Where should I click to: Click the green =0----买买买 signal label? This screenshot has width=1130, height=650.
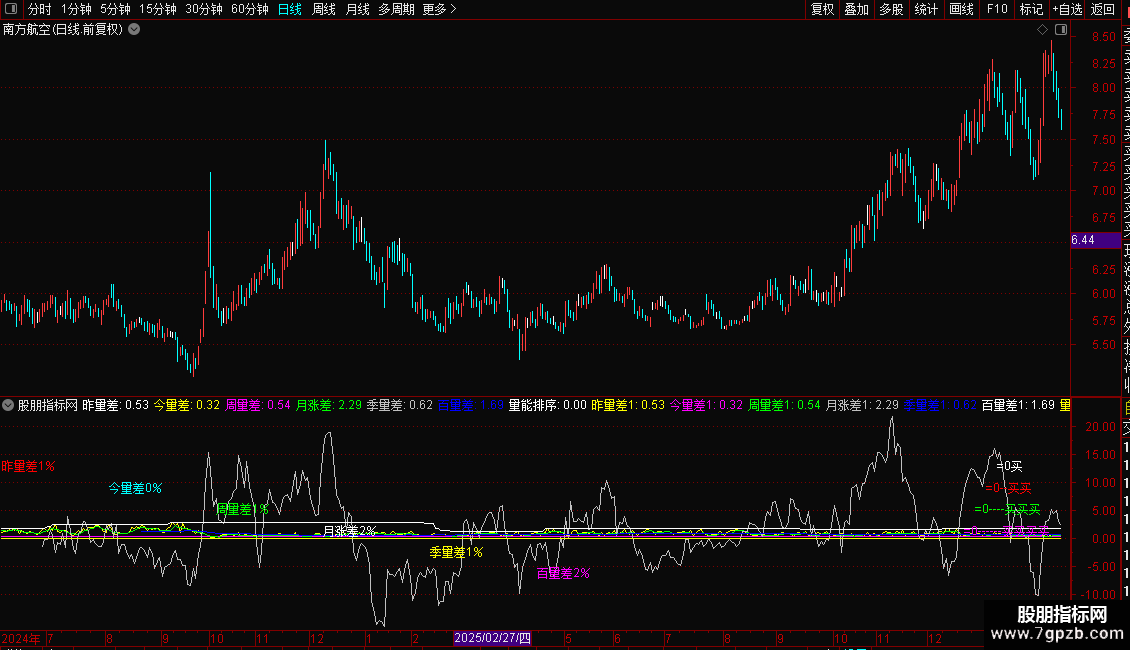click(x=1007, y=509)
